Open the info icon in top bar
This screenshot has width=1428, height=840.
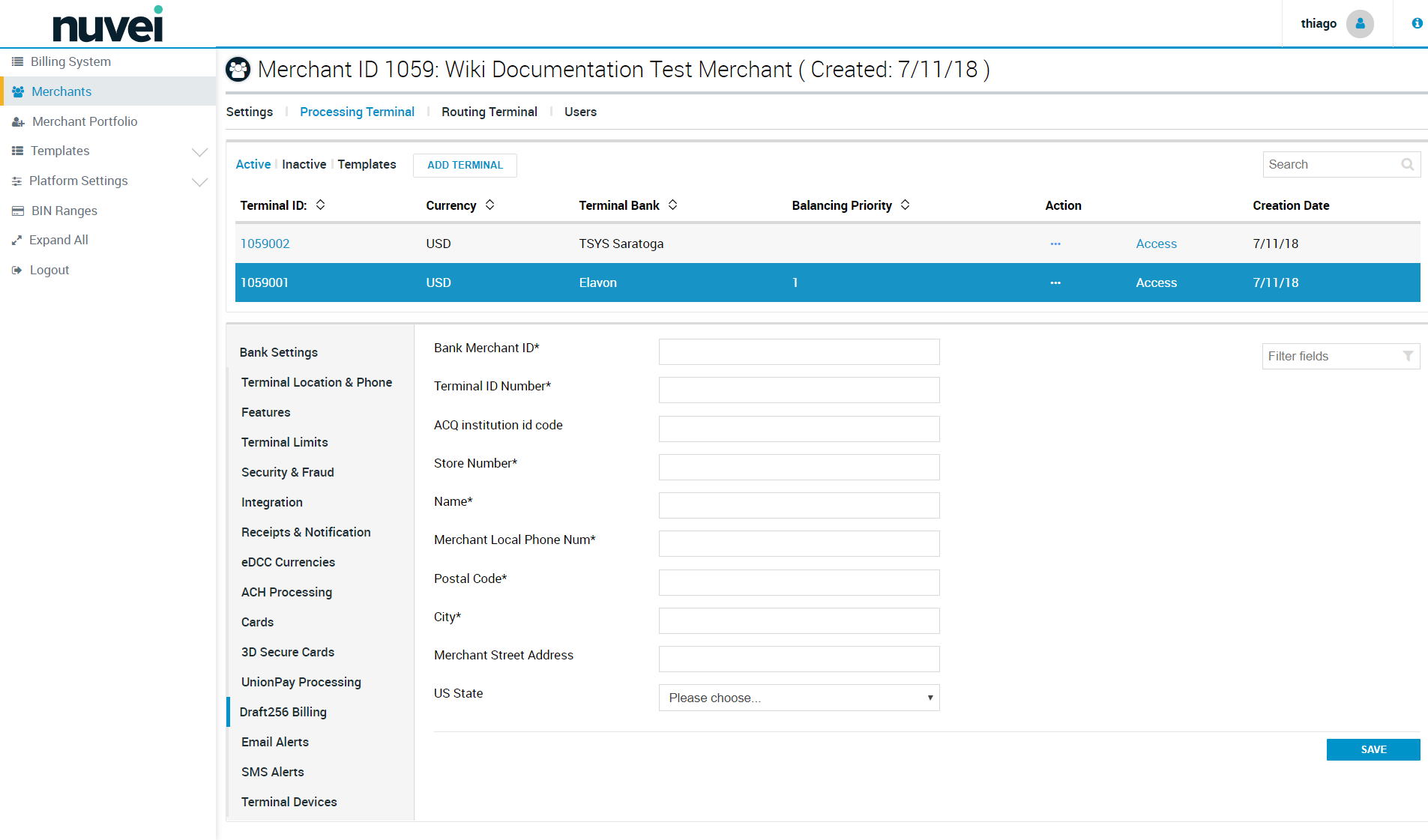pyautogui.click(x=1417, y=23)
